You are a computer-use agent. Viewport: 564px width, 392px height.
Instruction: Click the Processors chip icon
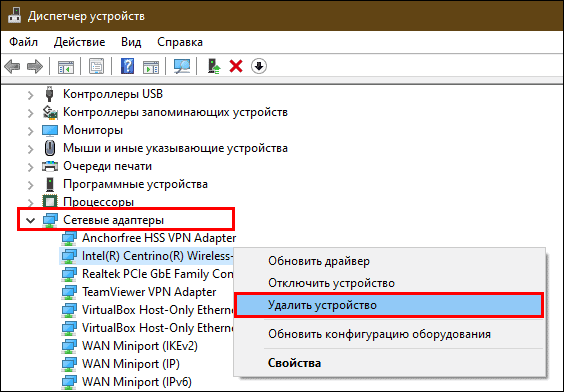coord(50,202)
